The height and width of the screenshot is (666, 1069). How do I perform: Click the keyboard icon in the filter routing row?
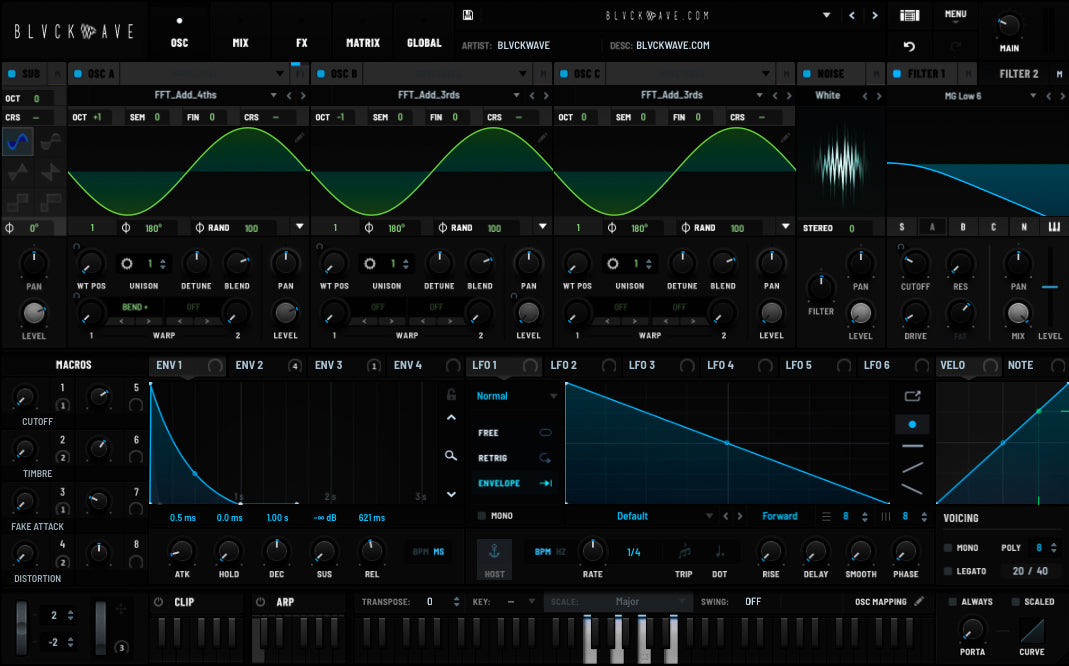[1053, 227]
